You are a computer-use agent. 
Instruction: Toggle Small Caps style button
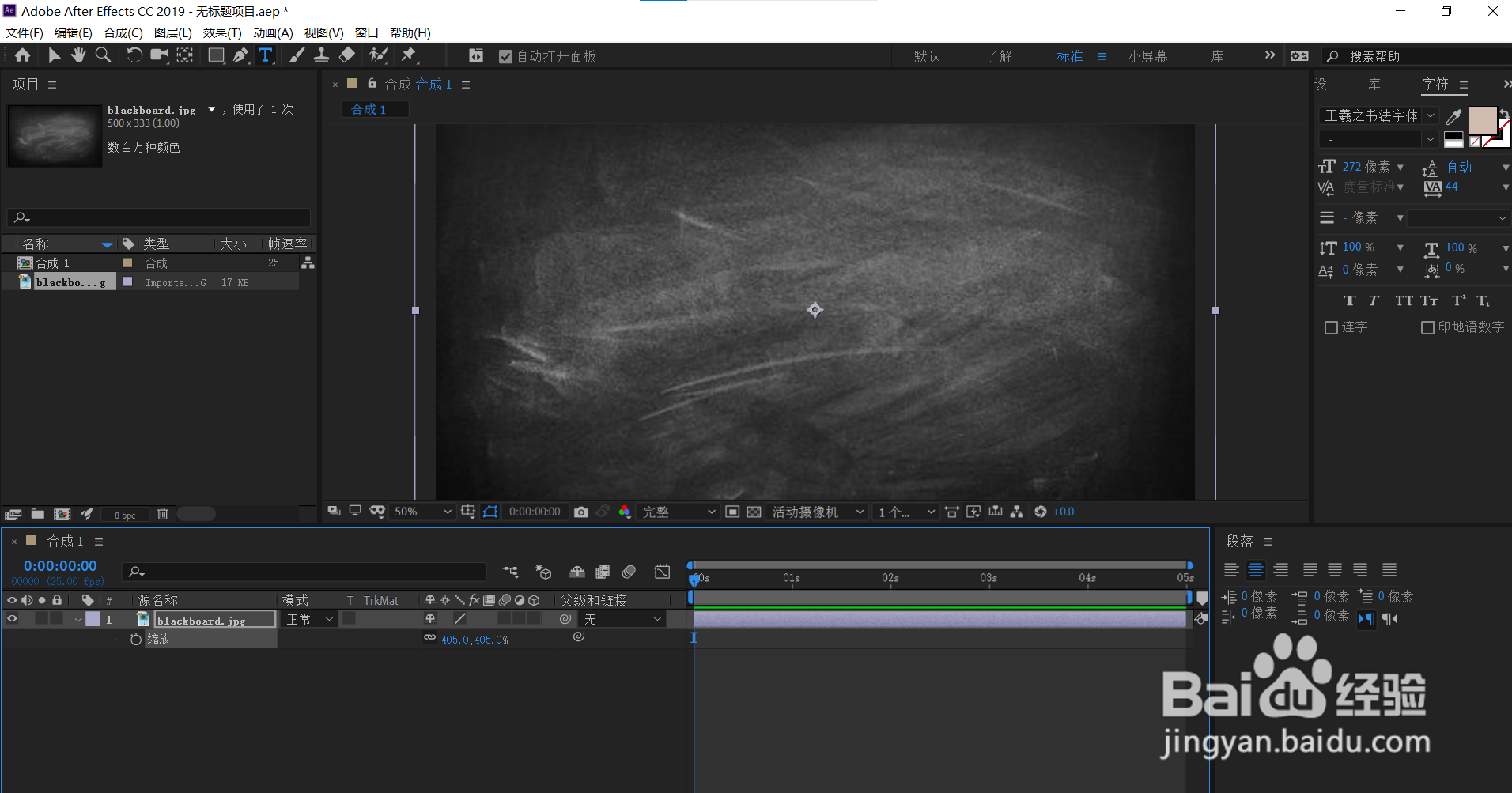tap(1429, 300)
